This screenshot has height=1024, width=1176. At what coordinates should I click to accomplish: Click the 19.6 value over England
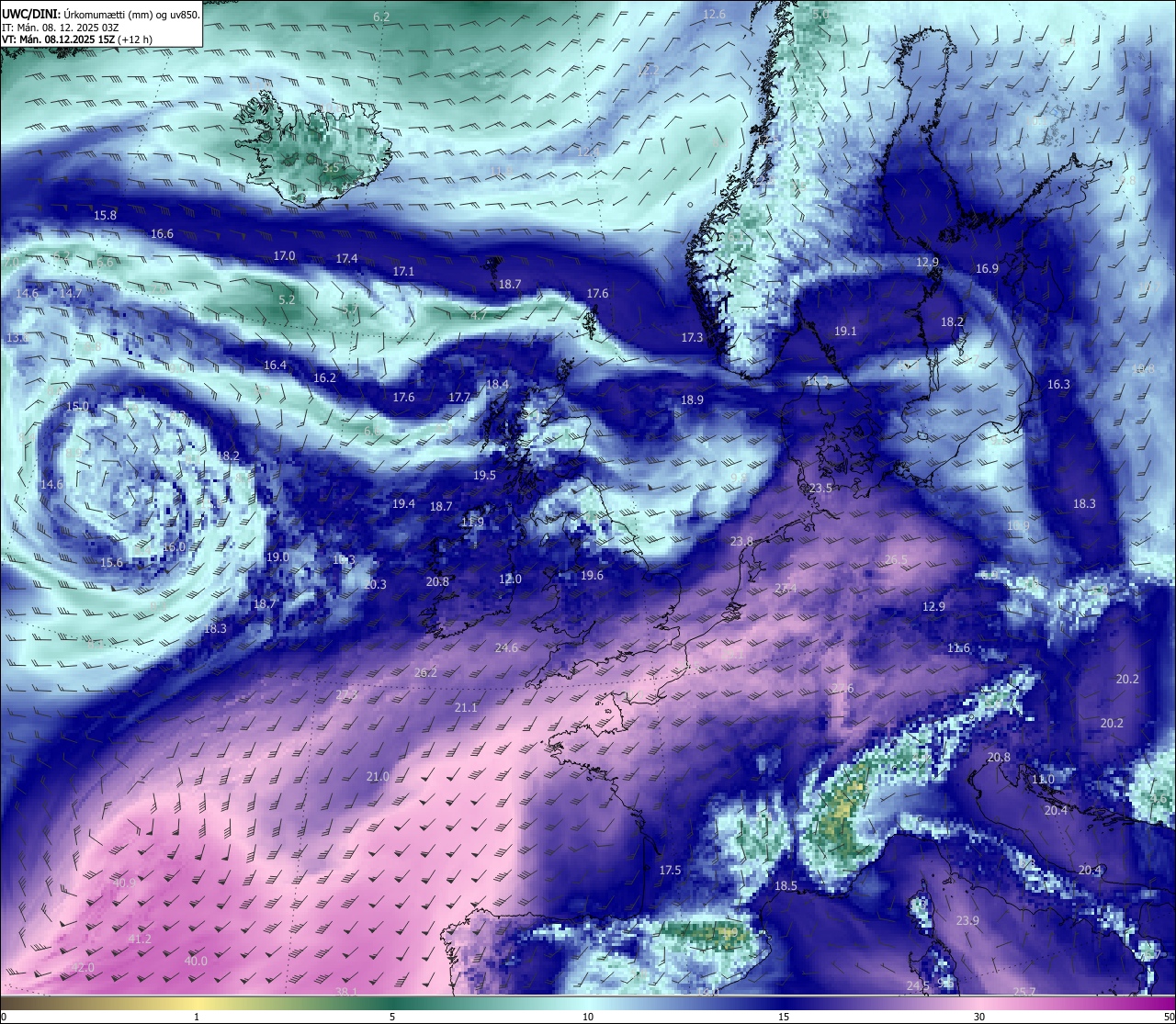592,575
